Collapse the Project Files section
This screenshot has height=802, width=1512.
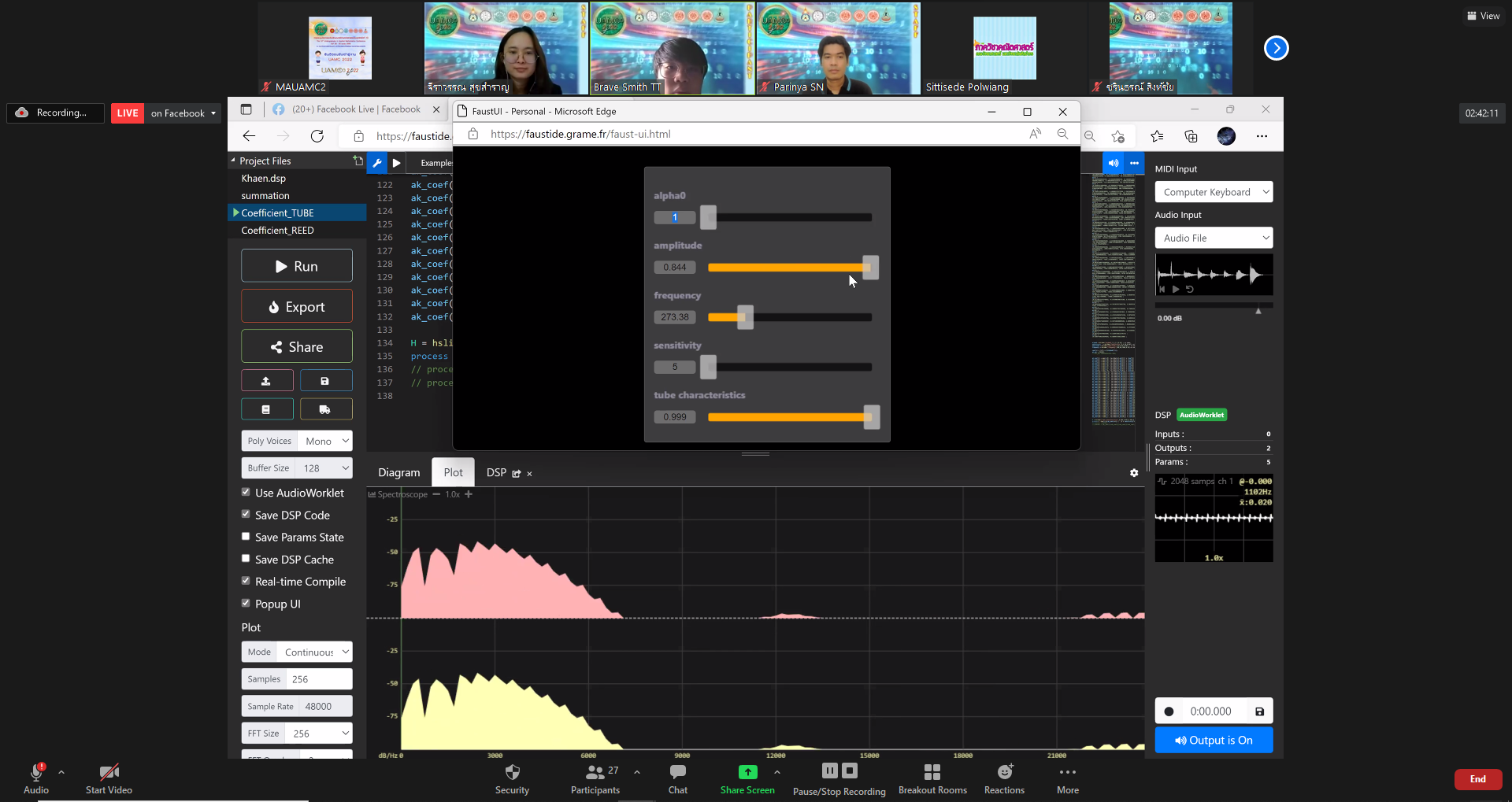[232, 161]
